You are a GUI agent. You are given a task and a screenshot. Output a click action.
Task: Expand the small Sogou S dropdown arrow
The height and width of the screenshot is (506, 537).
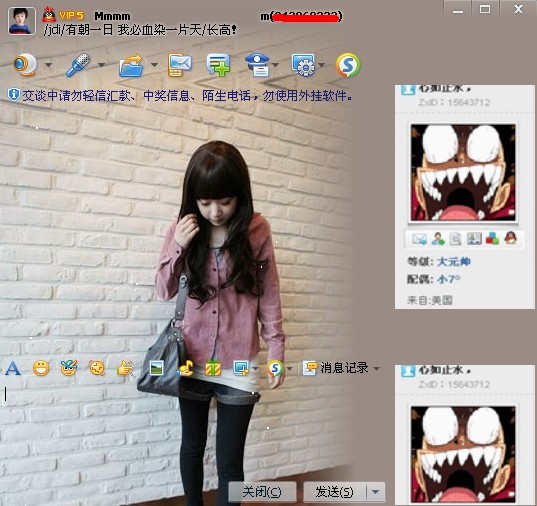[x=289, y=369]
